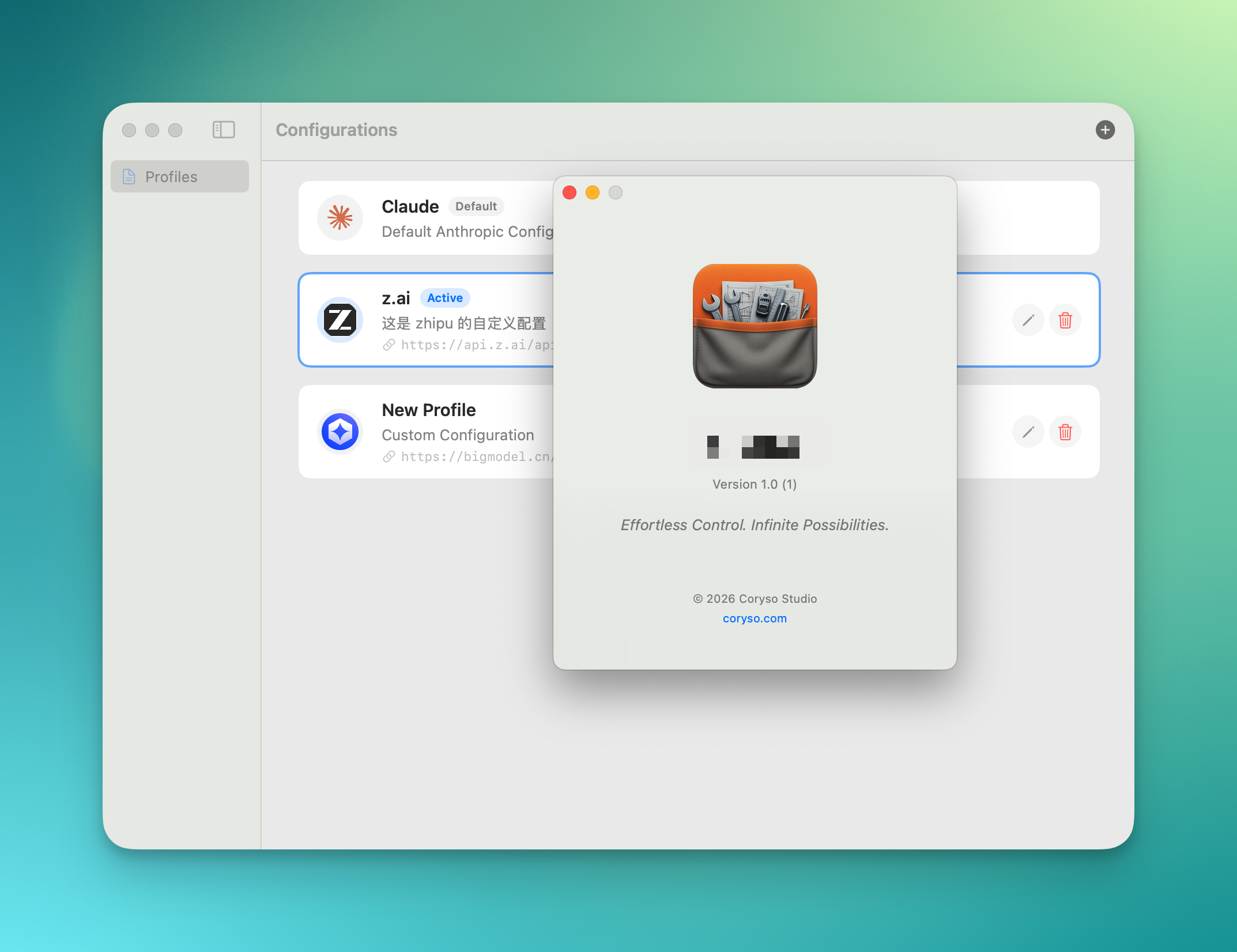Click the Default badge next to Claude
The image size is (1237, 952).
(476, 206)
